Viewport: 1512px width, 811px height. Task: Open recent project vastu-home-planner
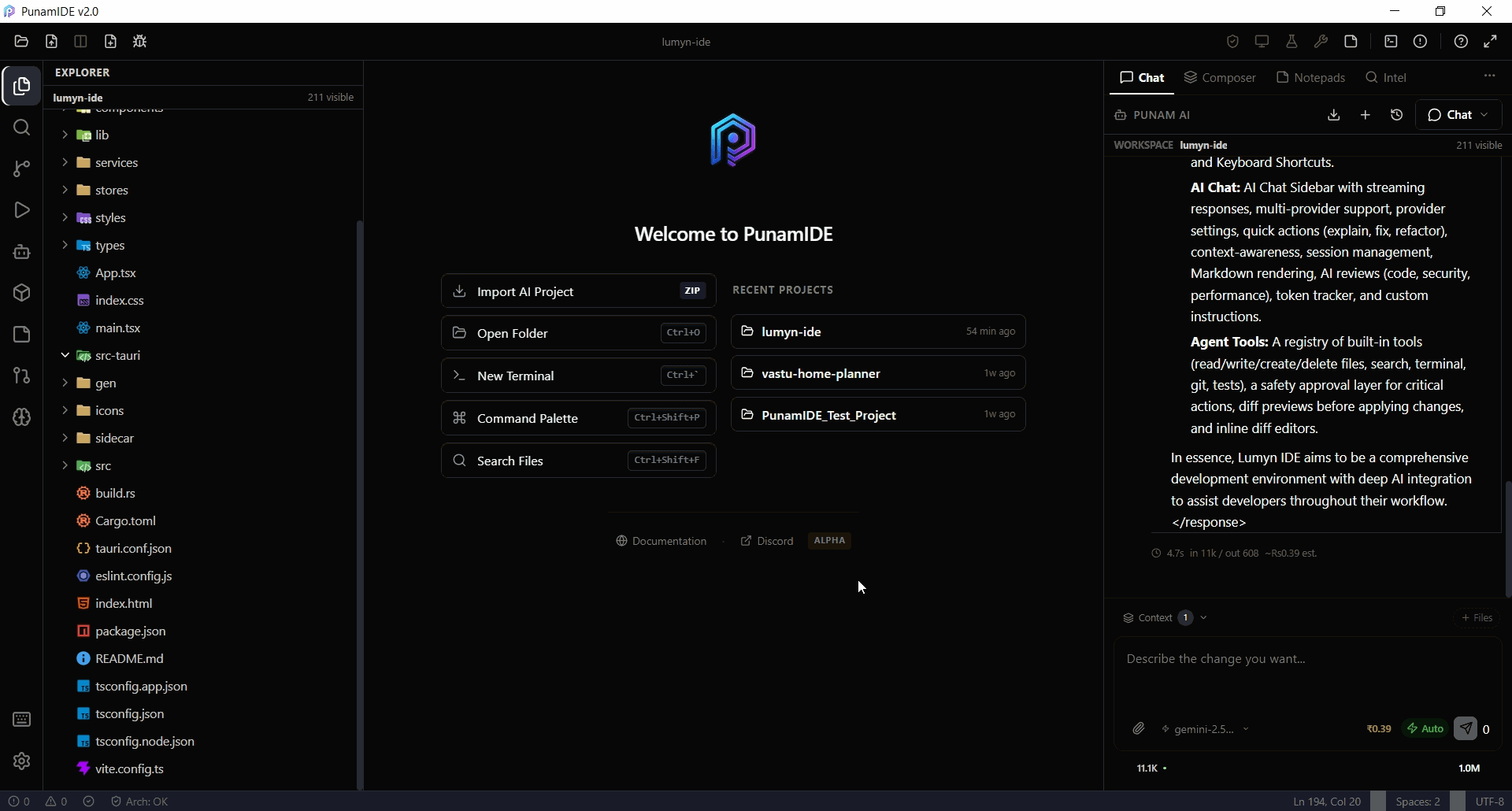(x=878, y=373)
